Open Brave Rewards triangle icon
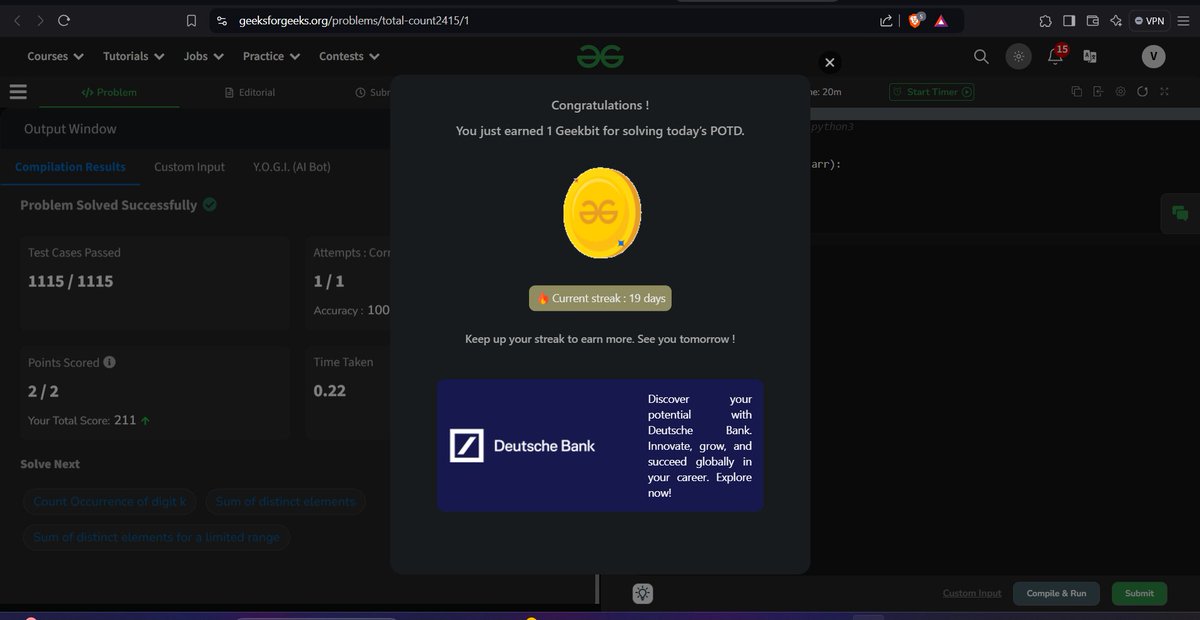The height and width of the screenshot is (620, 1200). [x=941, y=20]
